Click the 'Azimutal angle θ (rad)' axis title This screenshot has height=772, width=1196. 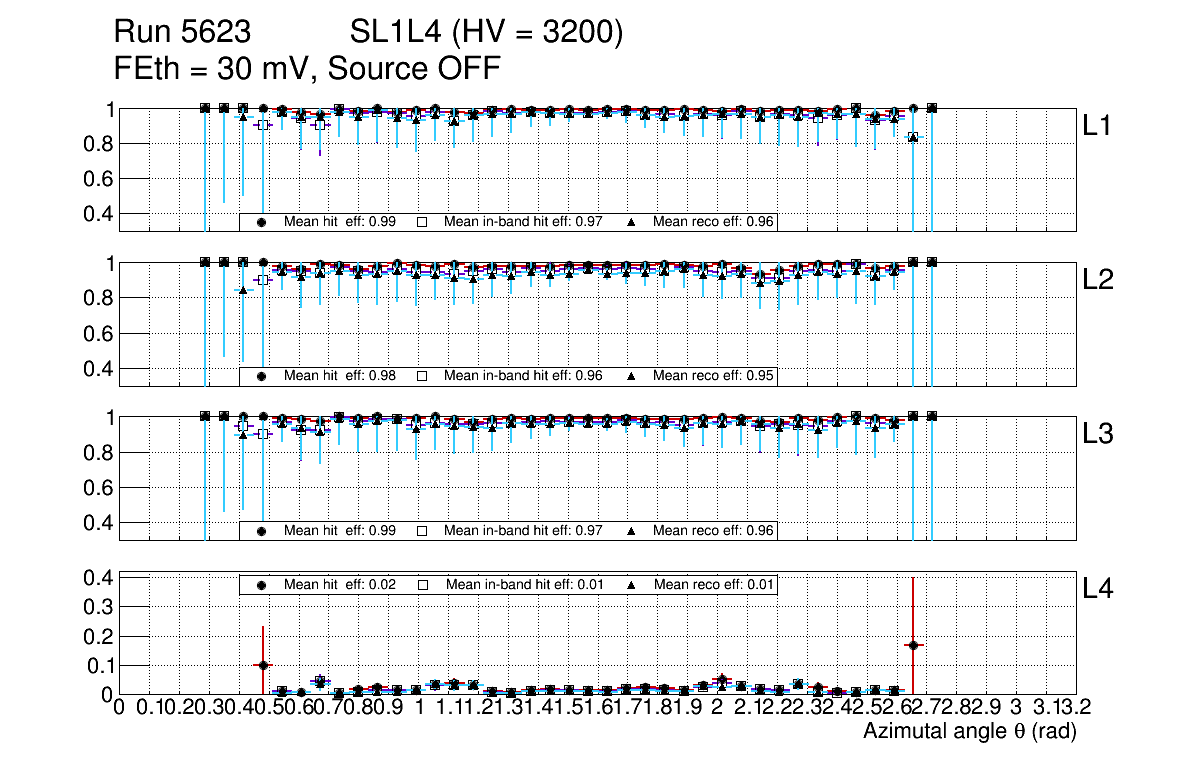pyautogui.click(x=969, y=731)
